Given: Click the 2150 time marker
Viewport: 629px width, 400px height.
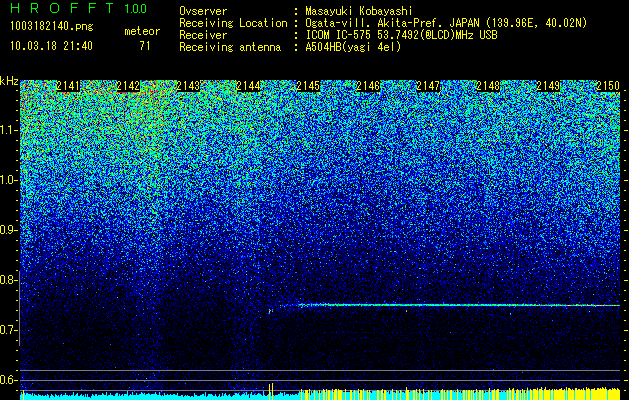Looking at the screenshot, I should [608, 86].
